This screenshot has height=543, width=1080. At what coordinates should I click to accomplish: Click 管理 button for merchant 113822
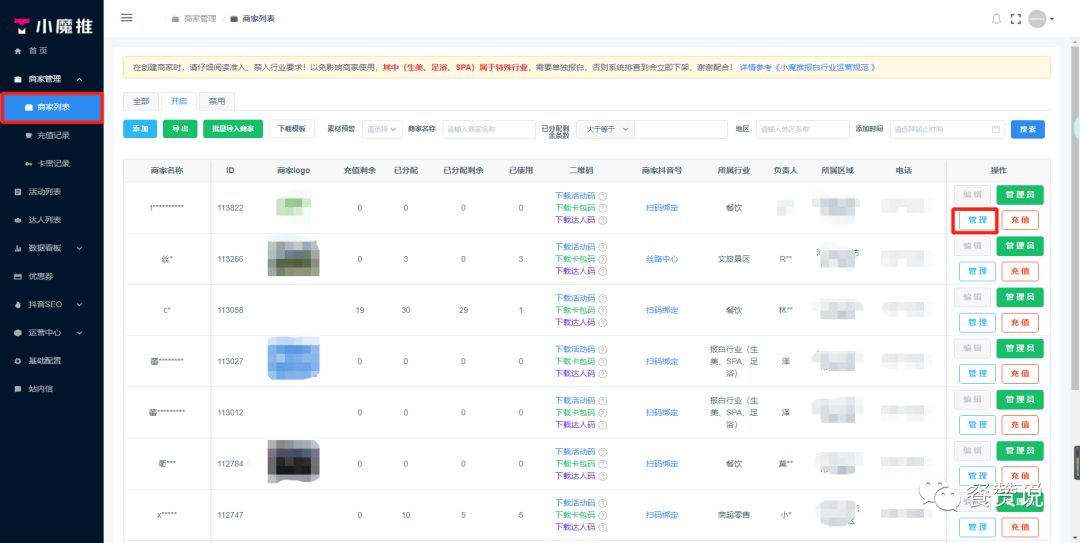pos(977,221)
